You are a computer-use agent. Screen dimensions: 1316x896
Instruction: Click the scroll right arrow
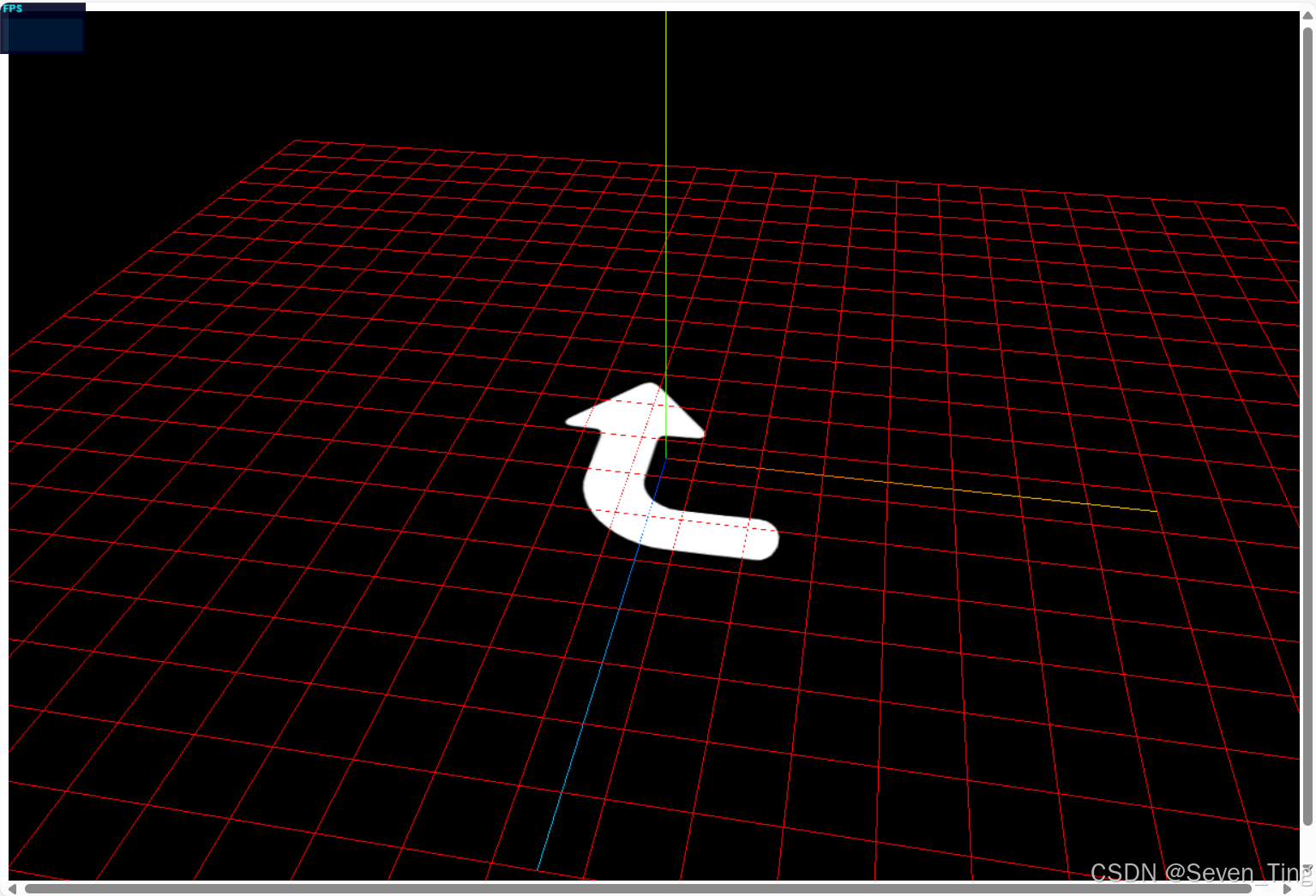1287,889
